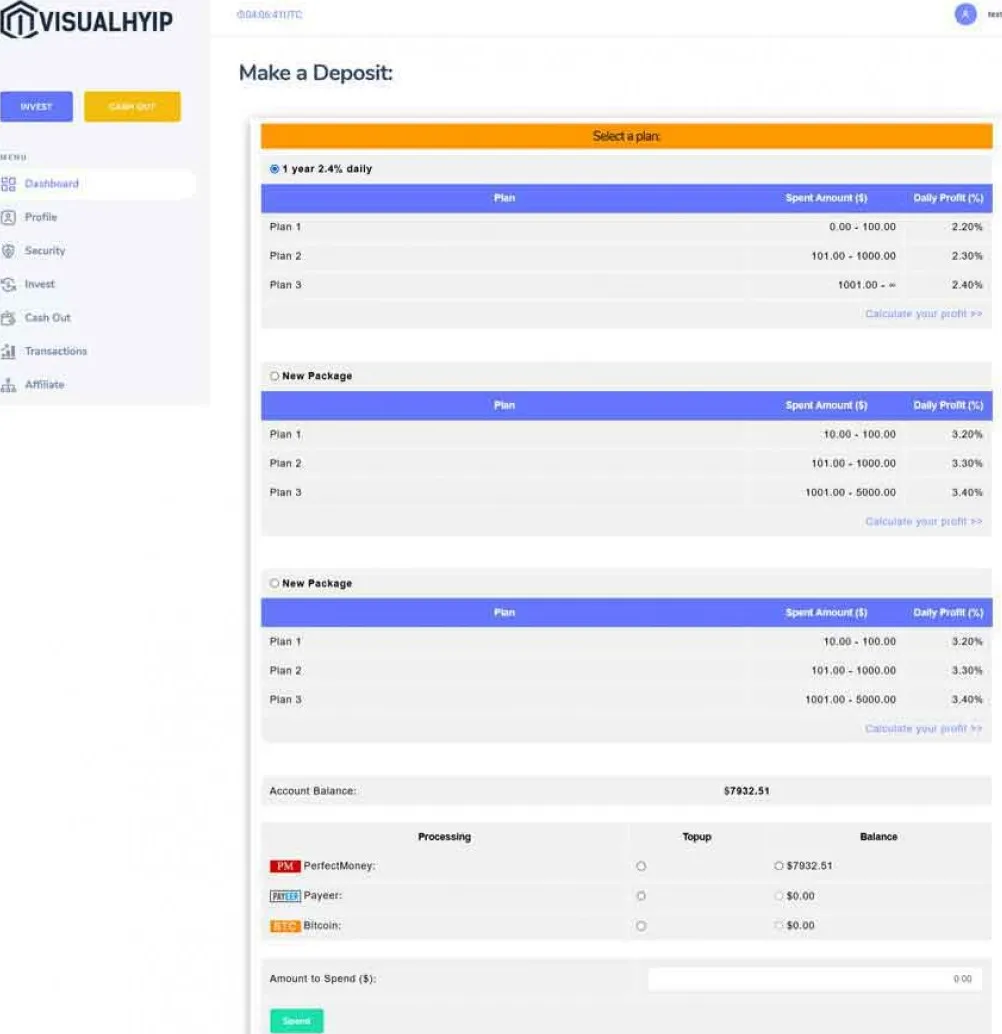Click the Cash Out wallet icon

coord(8,318)
